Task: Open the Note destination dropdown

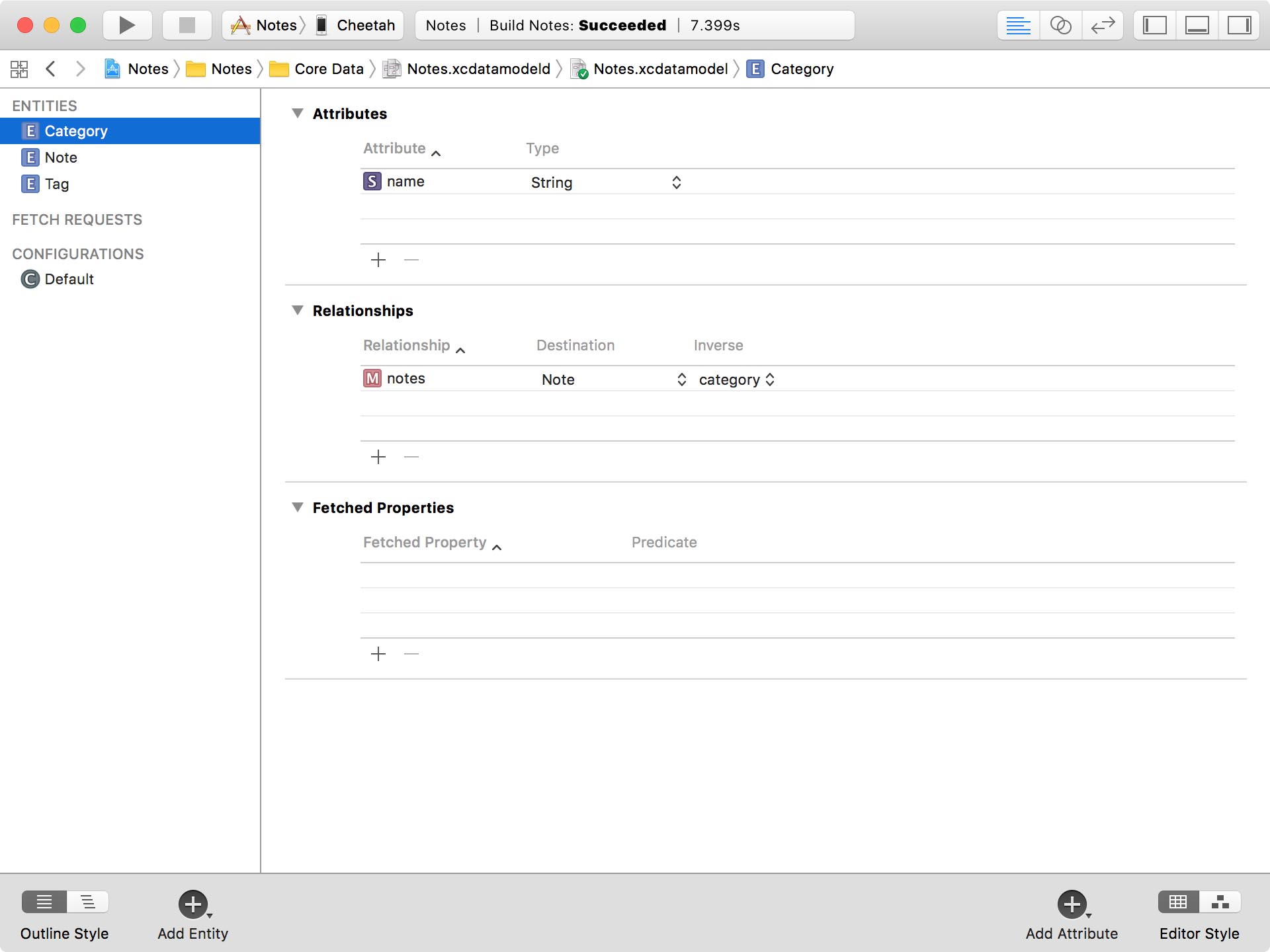Action: (681, 379)
